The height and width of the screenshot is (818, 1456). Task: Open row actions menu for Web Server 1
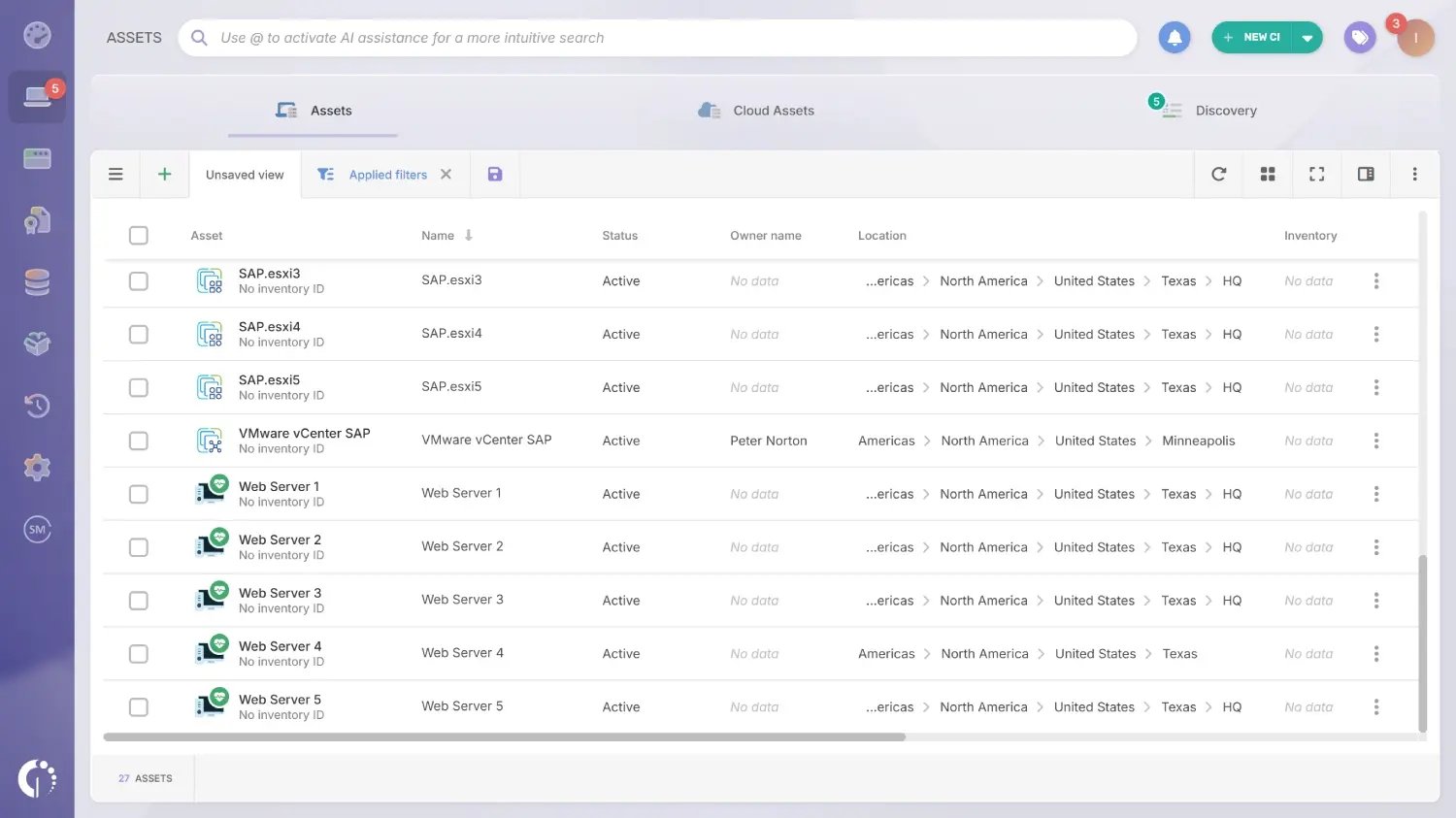pos(1376,493)
